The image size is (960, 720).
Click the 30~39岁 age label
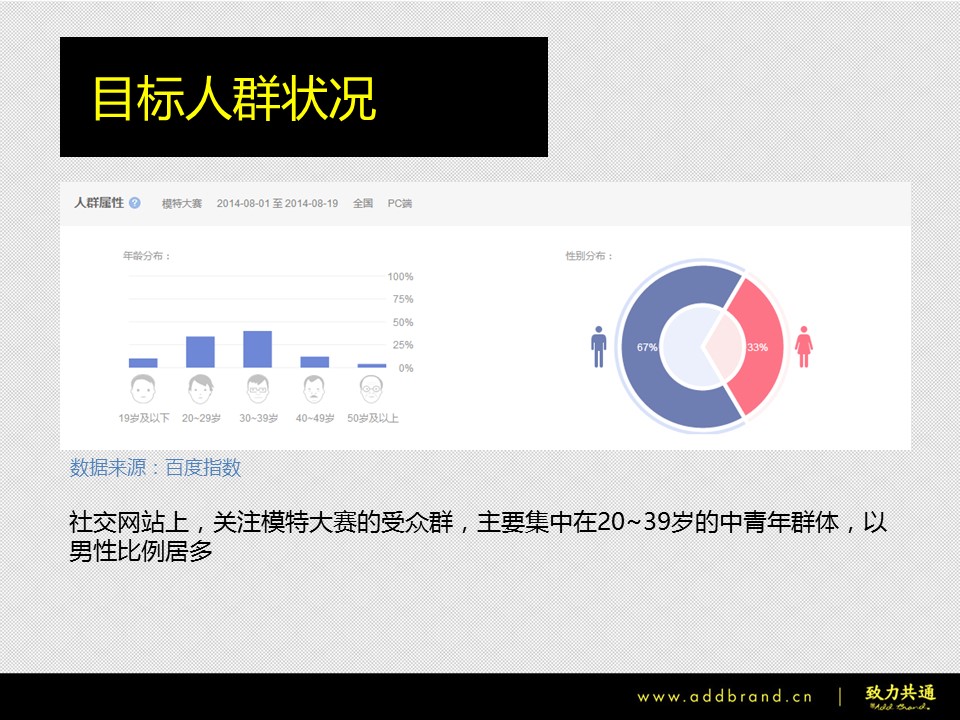[258, 418]
